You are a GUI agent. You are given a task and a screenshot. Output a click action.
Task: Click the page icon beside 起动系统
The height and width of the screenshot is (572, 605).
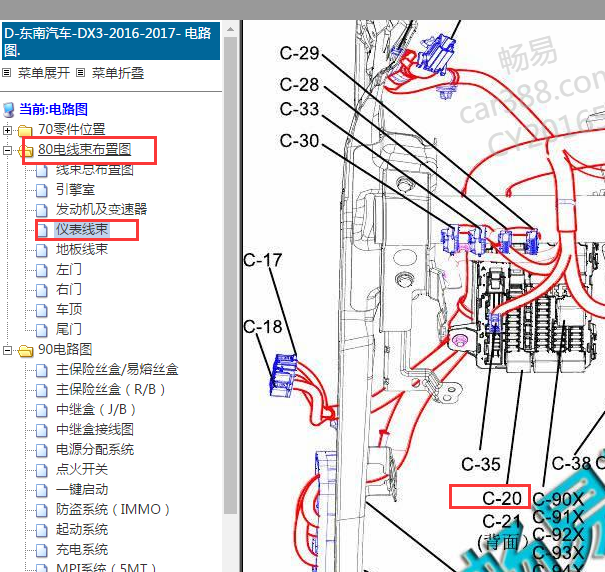click(x=42, y=530)
